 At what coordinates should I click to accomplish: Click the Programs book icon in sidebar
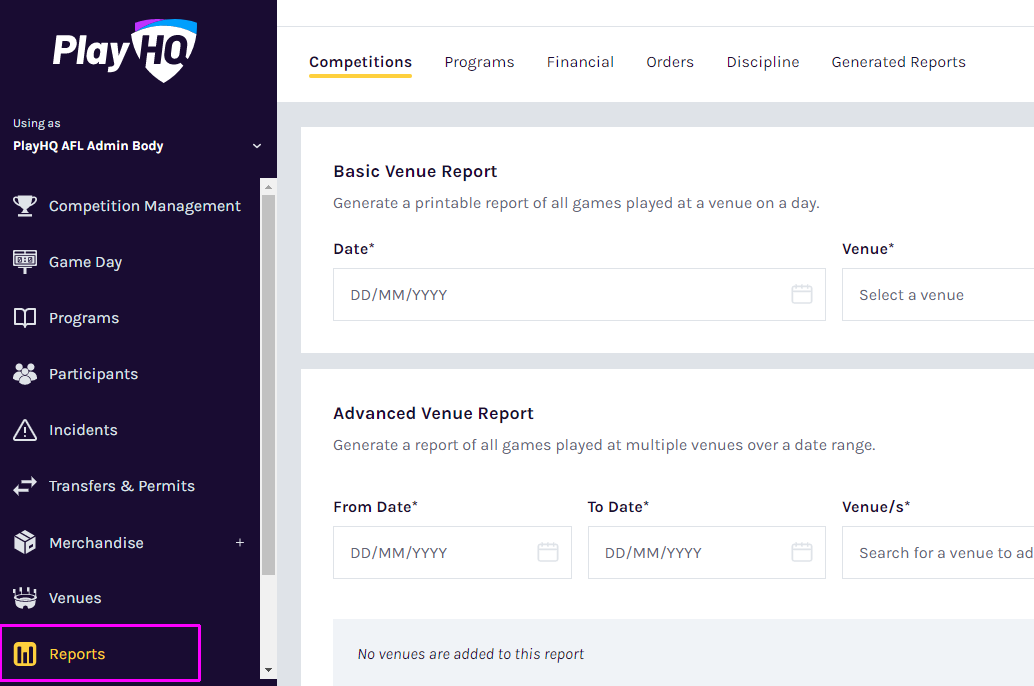point(25,318)
